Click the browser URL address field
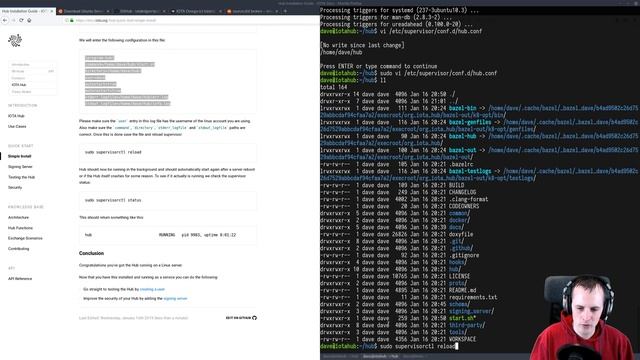Image resolution: width=640 pixels, height=360 pixels. coord(192,20)
